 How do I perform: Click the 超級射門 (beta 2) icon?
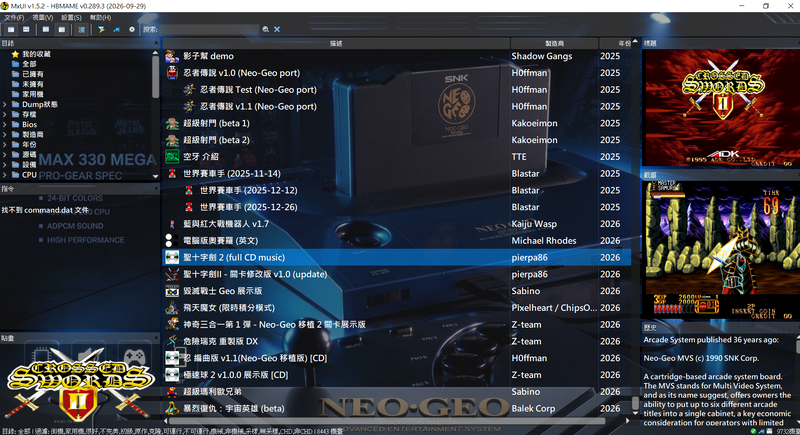point(172,140)
